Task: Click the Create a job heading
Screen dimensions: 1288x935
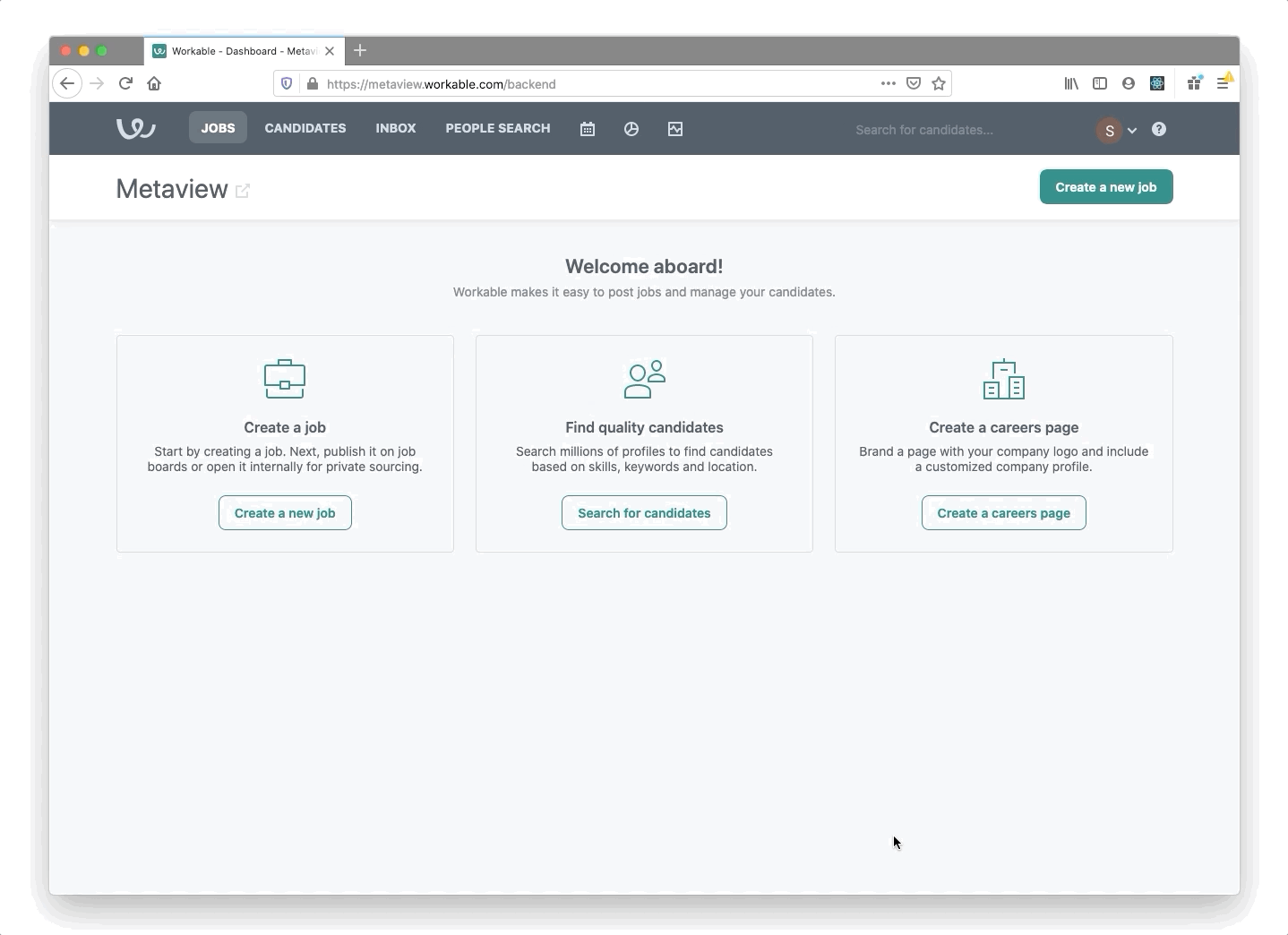Action: tap(285, 427)
